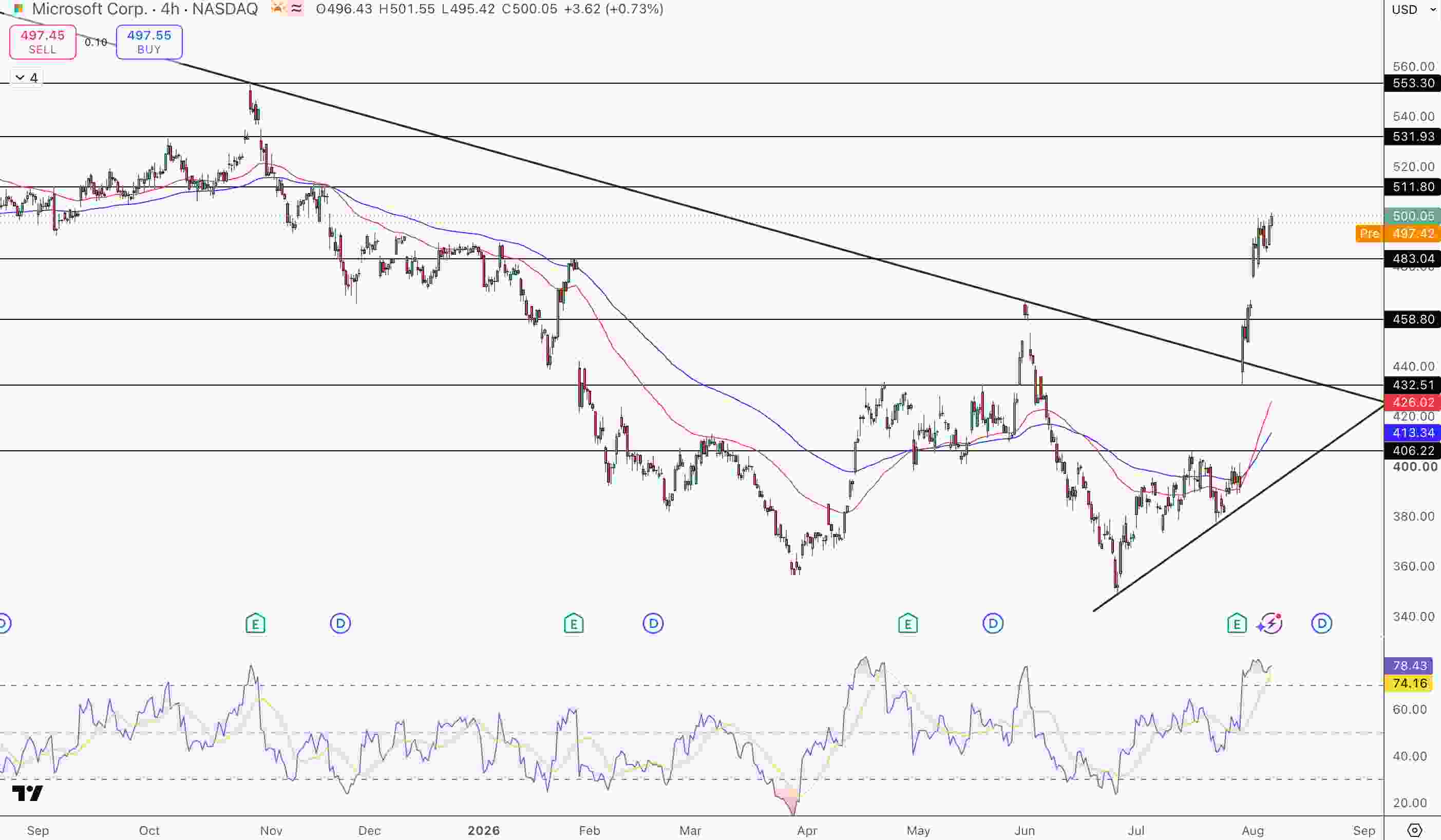
Task: Click the lightning-bolt latest-update icon
Action: [x=1270, y=623]
